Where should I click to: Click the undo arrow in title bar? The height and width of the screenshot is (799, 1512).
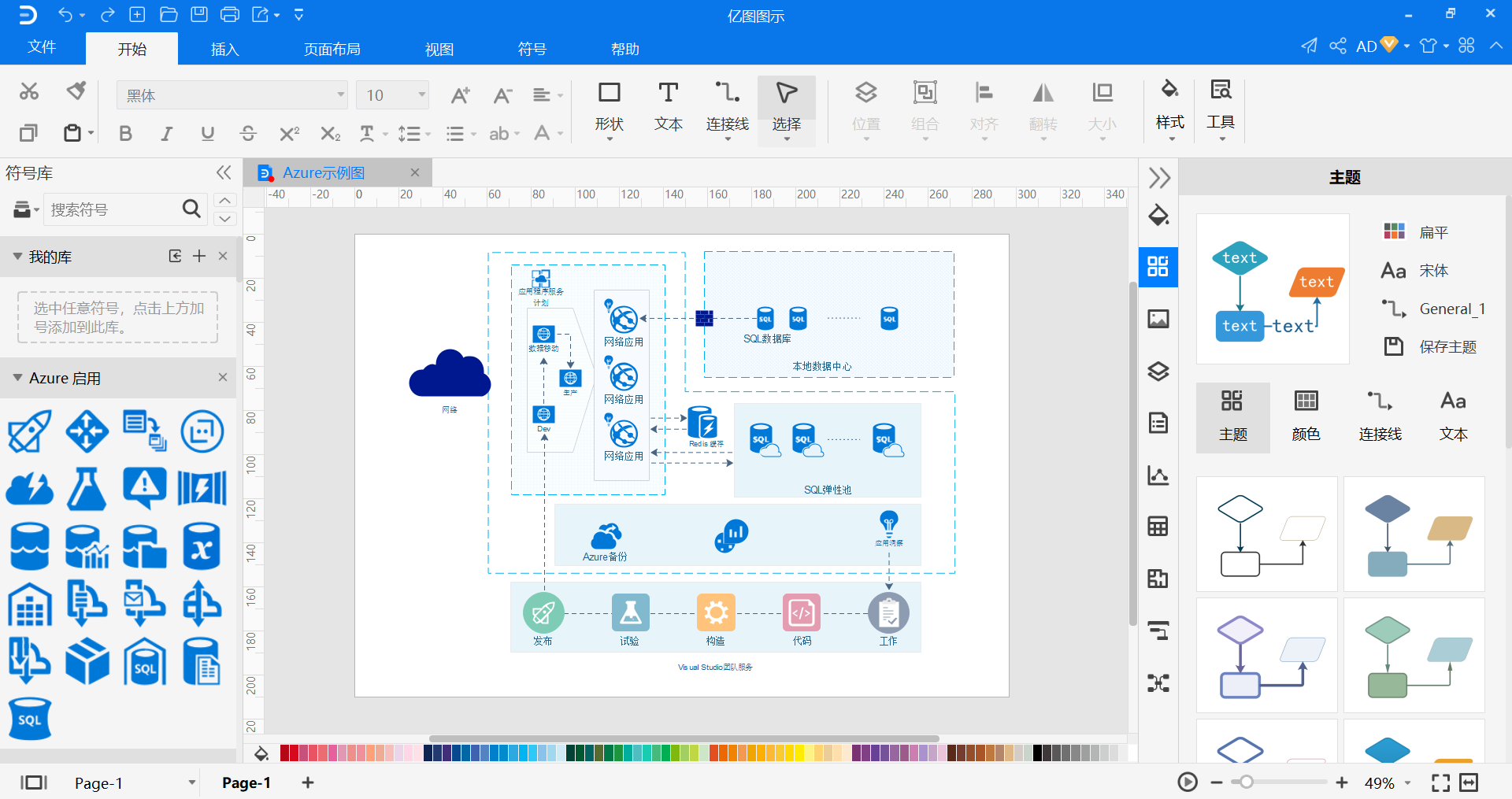(x=65, y=15)
